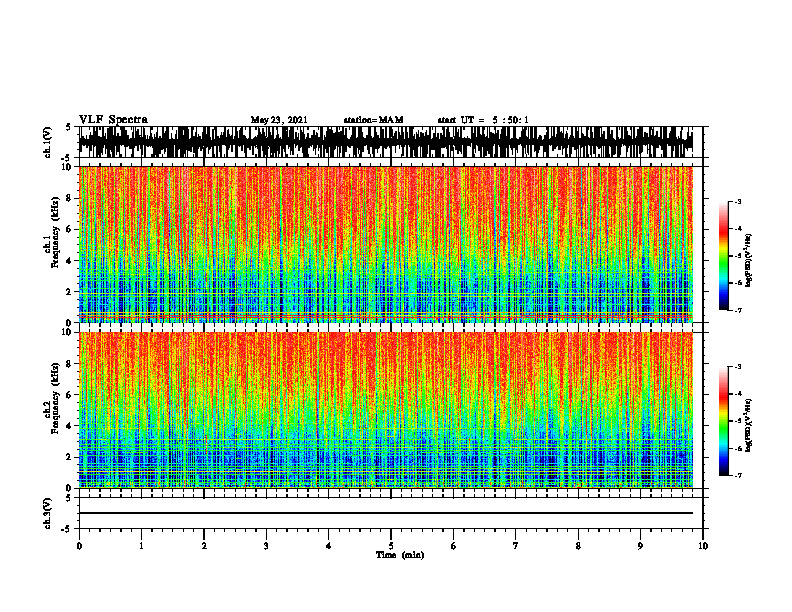Click the "-5" tick on ch.3(V) axis
Image resolution: width=792 pixels, height=612 pixels.
[66, 529]
